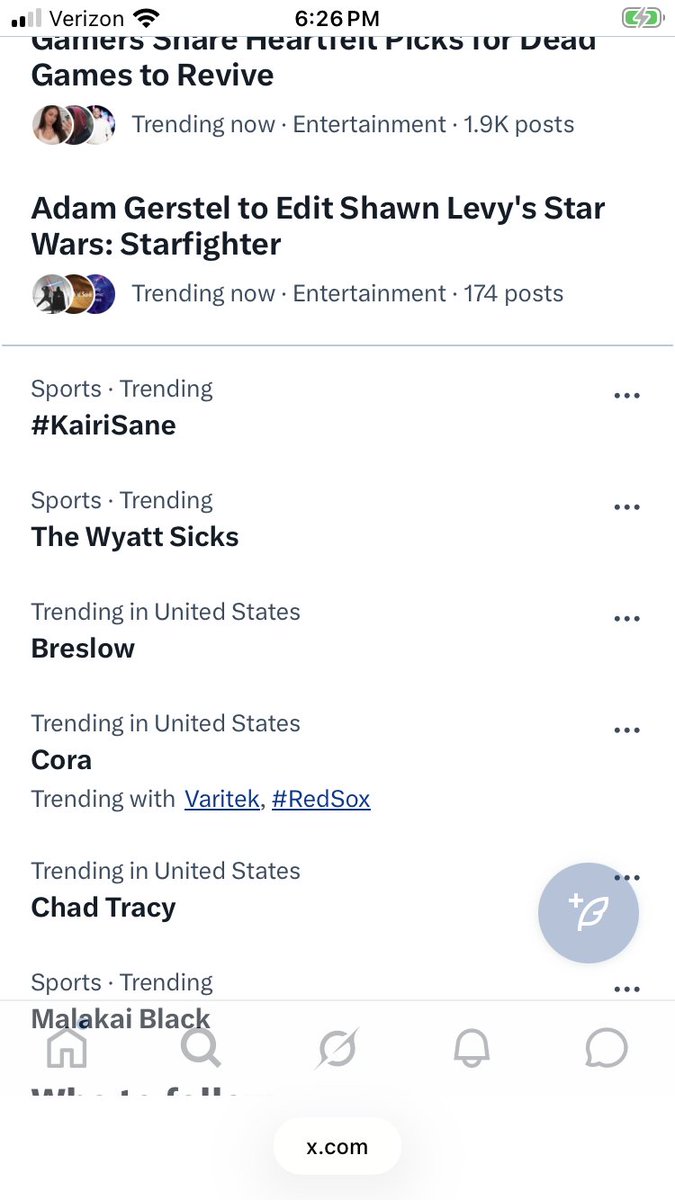Open the #RedSox hashtag link
The height and width of the screenshot is (1200, 675).
321,800
